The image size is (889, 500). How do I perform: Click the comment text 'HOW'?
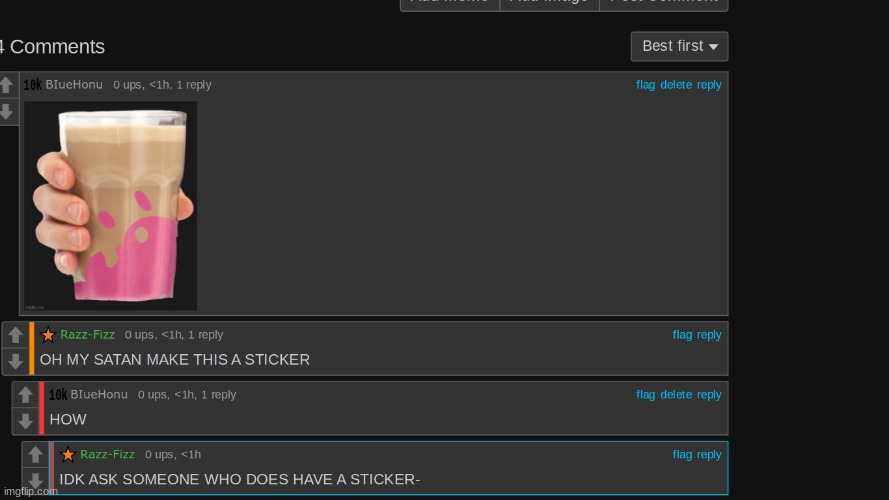(x=68, y=420)
